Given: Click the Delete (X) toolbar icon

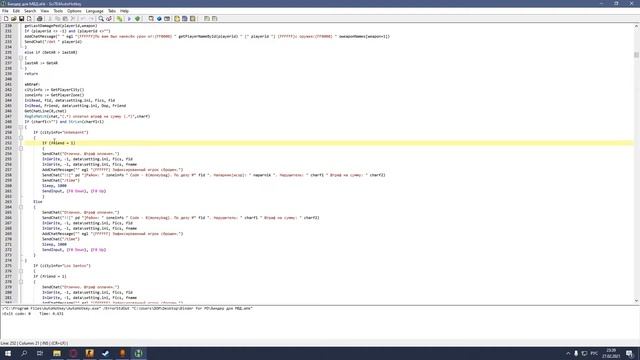Looking at the screenshot, I should [73, 18].
